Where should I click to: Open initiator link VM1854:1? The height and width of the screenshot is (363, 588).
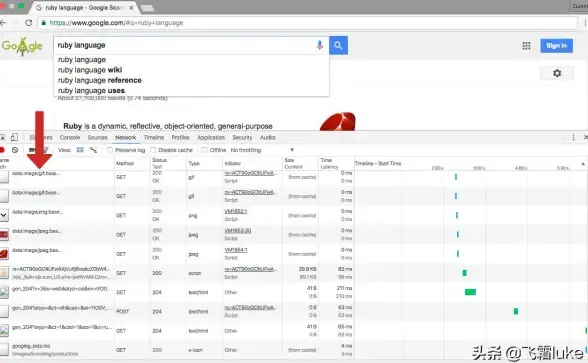(x=236, y=250)
